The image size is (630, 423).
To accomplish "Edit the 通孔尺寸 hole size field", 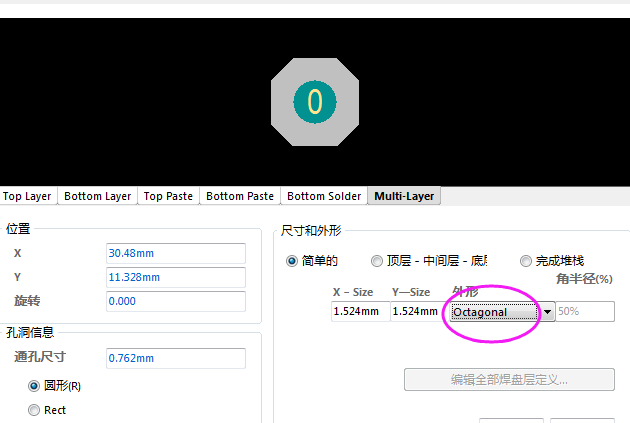I will (175, 358).
